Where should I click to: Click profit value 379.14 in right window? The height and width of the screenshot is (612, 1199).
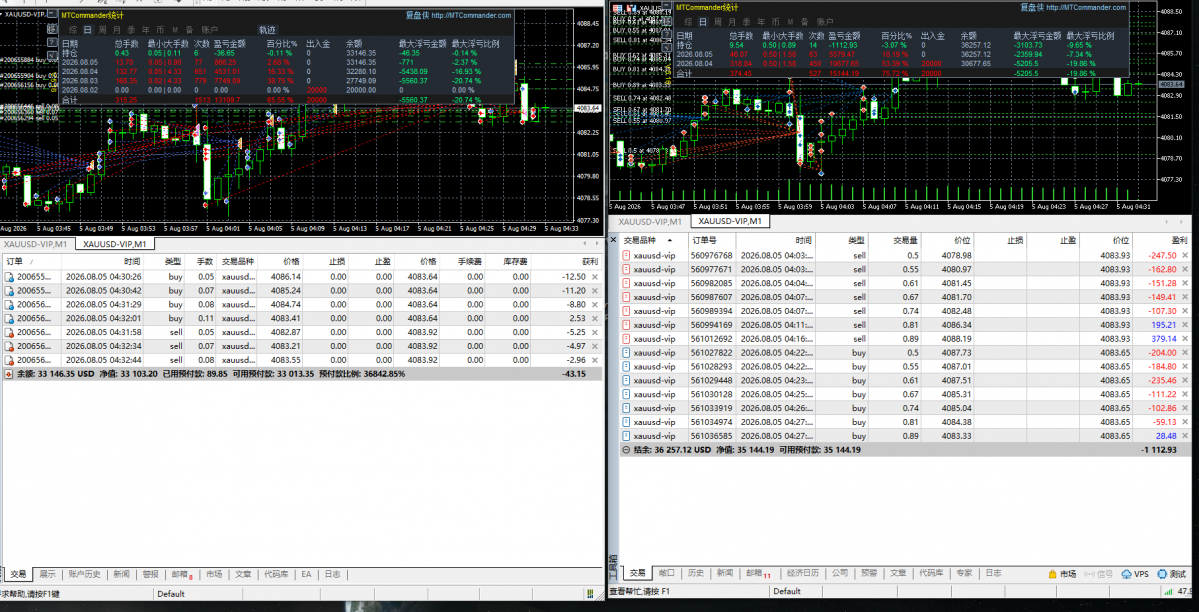(x=1161, y=338)
